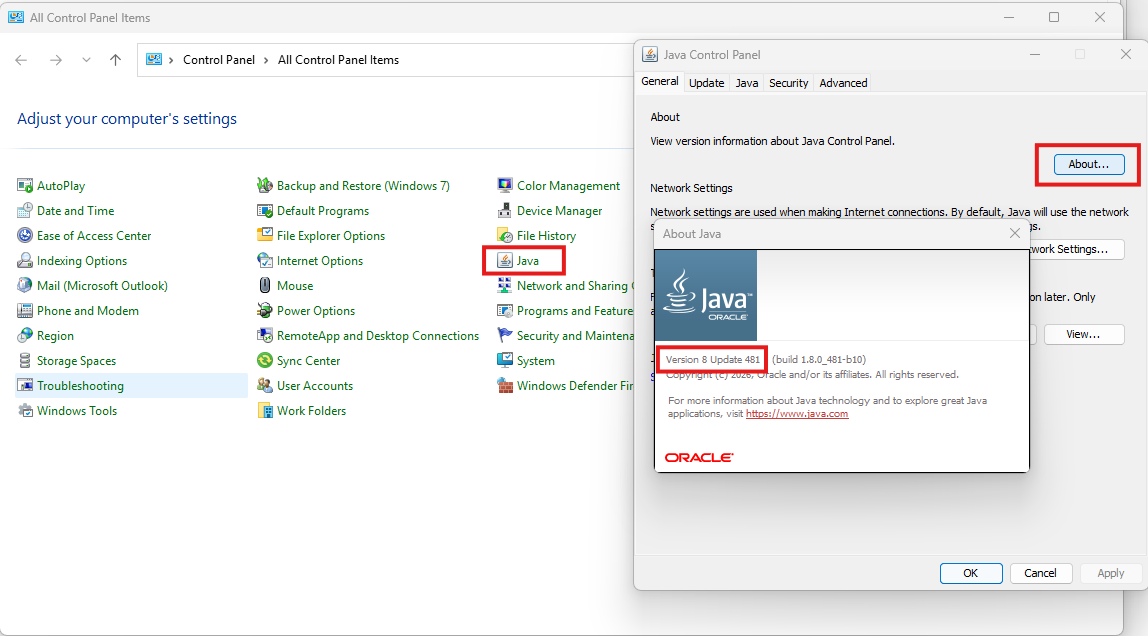Open the System icon in Control Panel

pos(504,361)
